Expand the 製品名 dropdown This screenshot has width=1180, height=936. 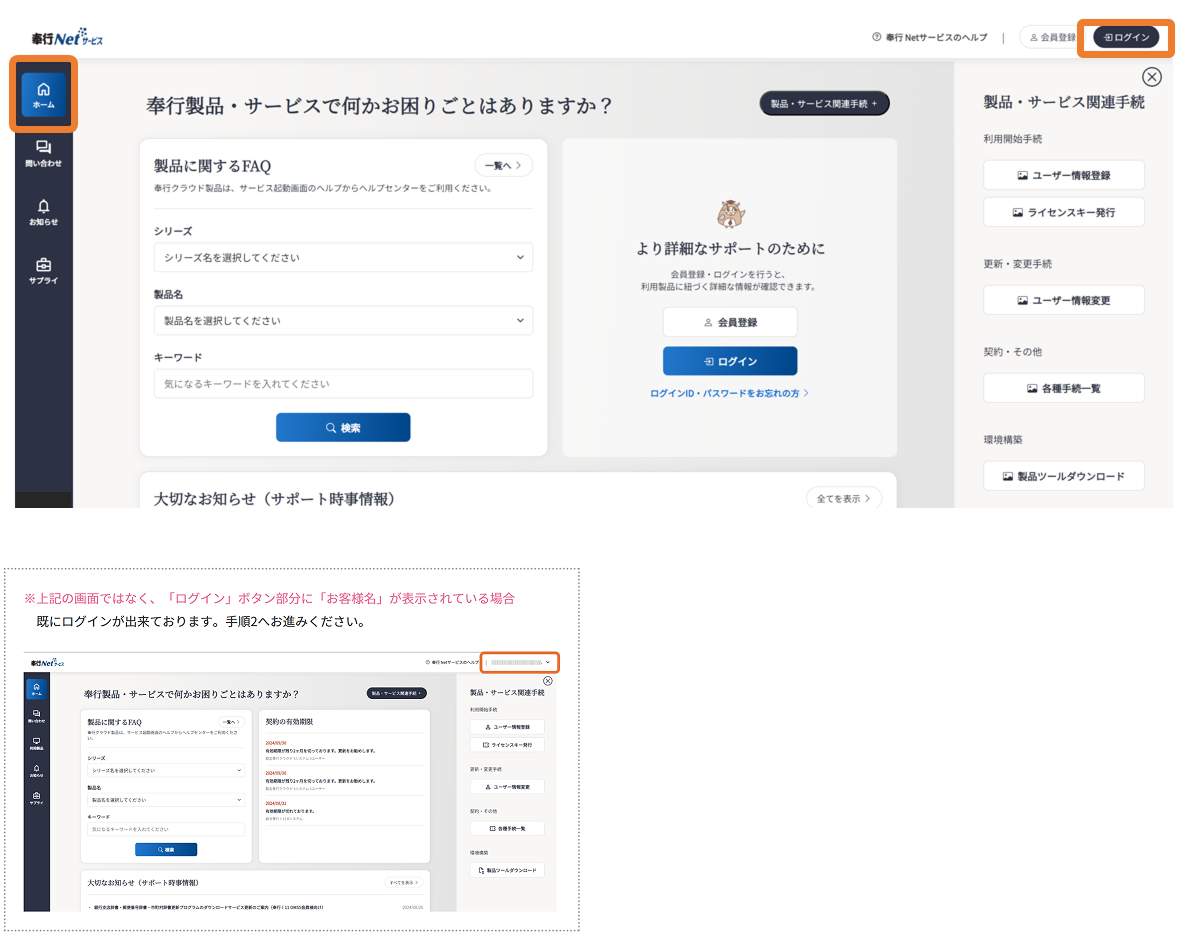click(x=343, y=321)
